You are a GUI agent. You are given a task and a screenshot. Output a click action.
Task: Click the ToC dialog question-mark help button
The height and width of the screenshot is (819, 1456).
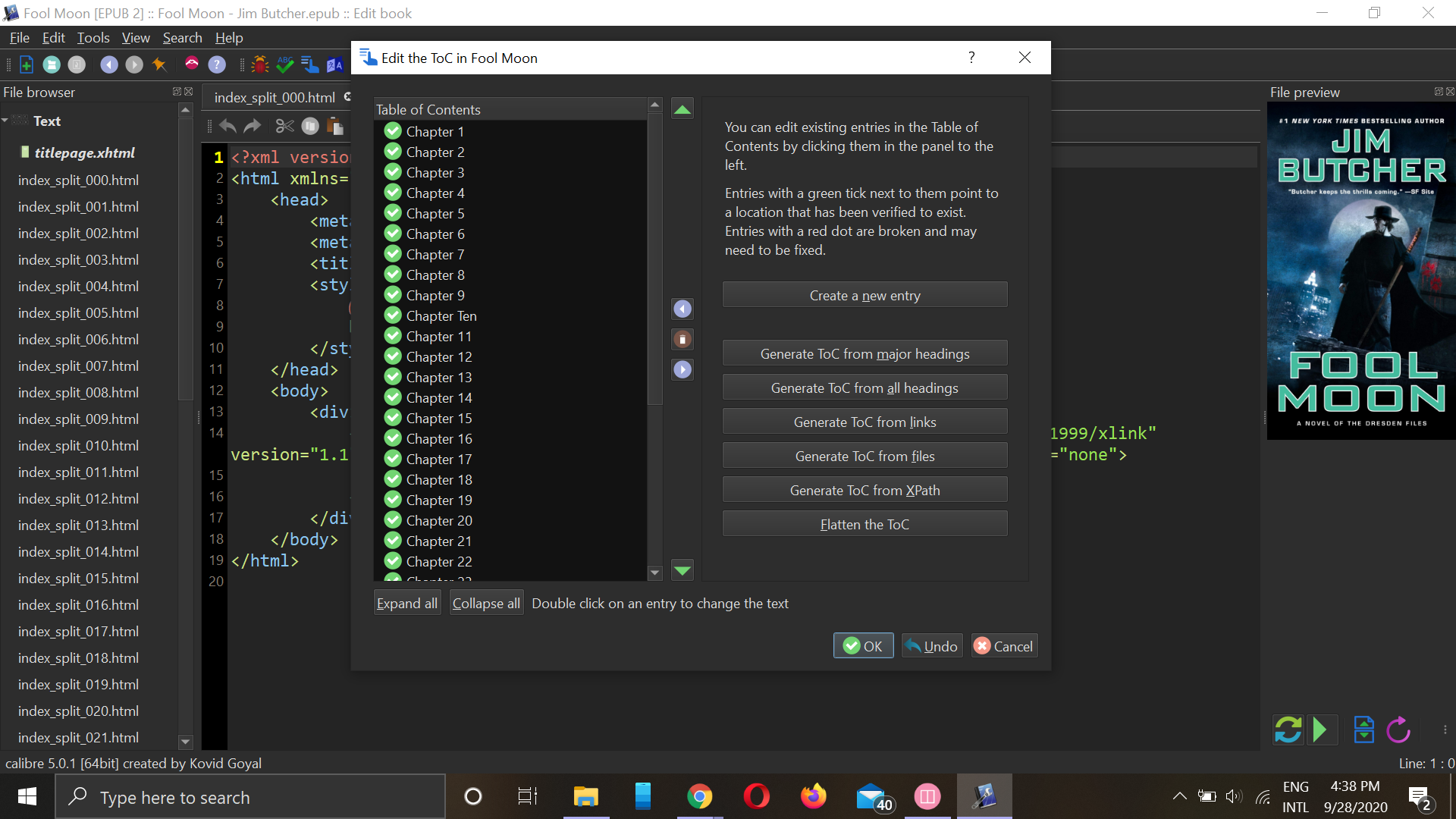[x=971, y=58]
